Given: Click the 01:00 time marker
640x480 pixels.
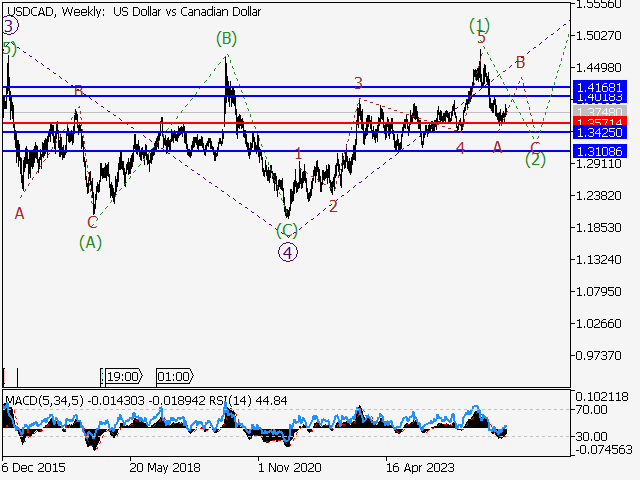Looking at the screenshot, I should point(174,377).
